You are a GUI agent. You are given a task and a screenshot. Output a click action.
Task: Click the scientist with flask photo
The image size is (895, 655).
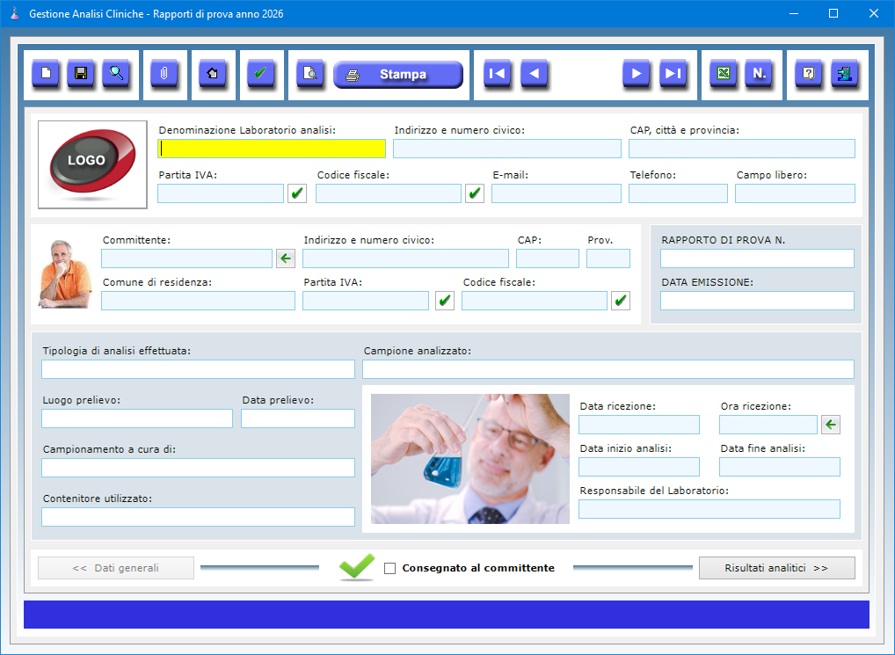(470, 459)
